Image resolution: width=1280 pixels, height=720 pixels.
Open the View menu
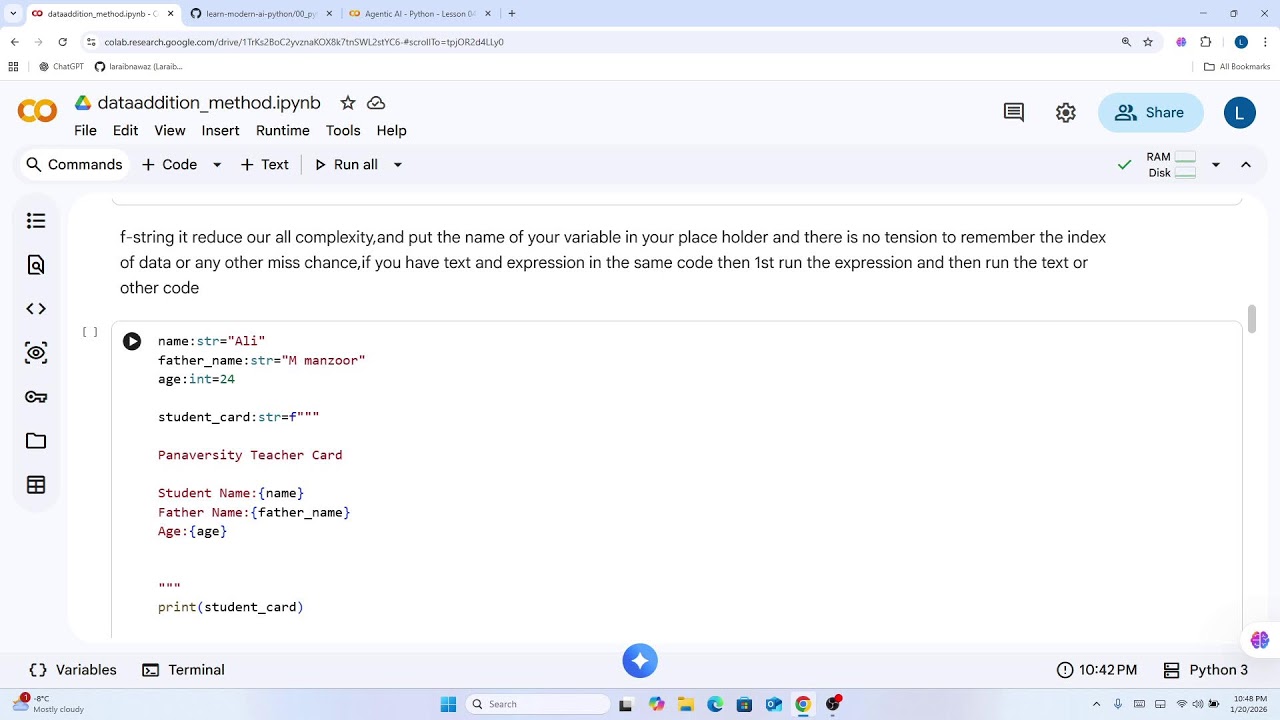pos(170,130)
